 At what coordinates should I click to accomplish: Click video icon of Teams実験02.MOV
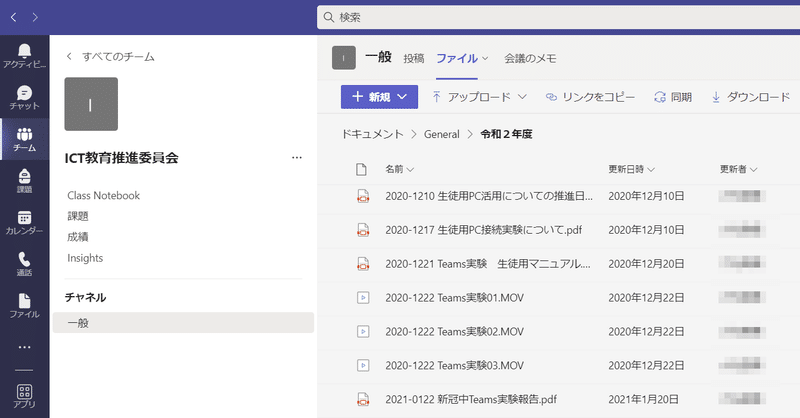[x=363, y=332]
